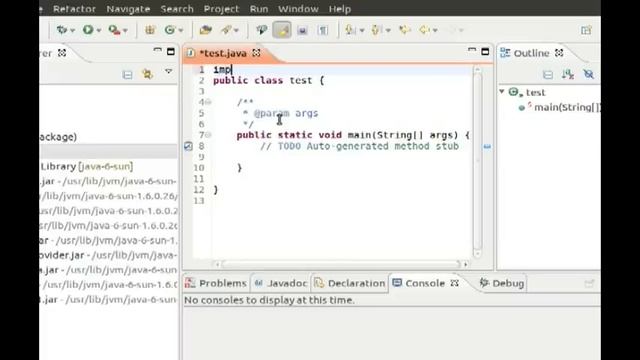Click the editor vertical scrollbar
This screenshot has height=360, width=640.
click(x=477, y=160)
